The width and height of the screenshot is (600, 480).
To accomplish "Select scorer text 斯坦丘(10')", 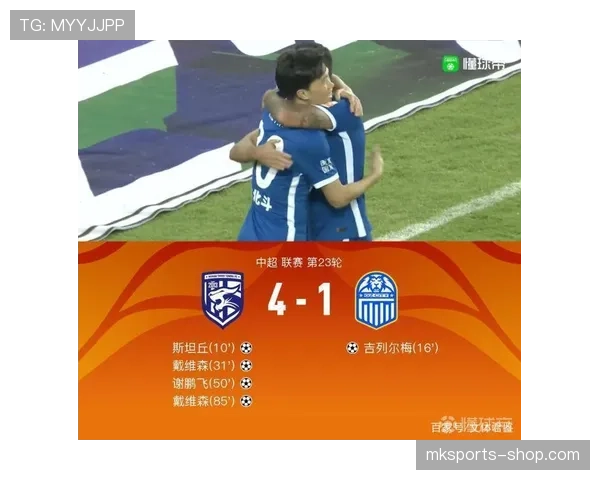I will pos(203,348).
